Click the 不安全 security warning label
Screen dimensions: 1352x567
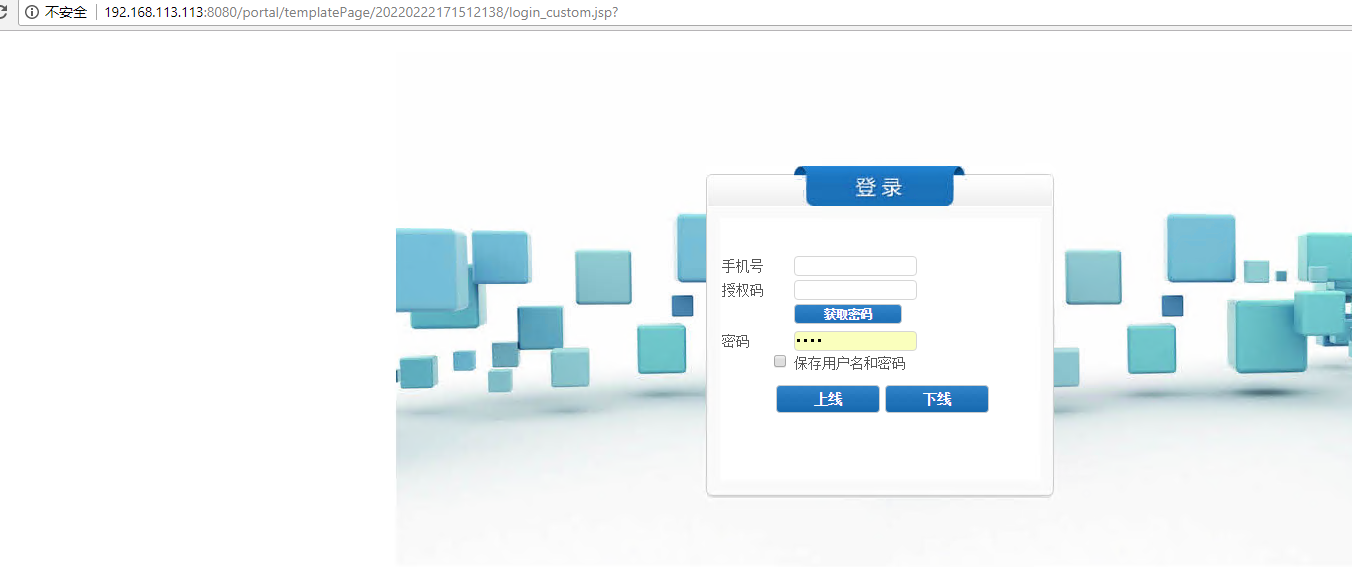(x=66, y=12)
